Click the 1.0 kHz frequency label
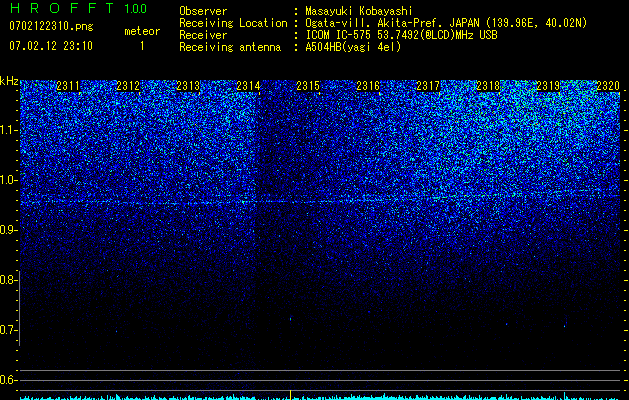629x400 pixels. (8, 180)
